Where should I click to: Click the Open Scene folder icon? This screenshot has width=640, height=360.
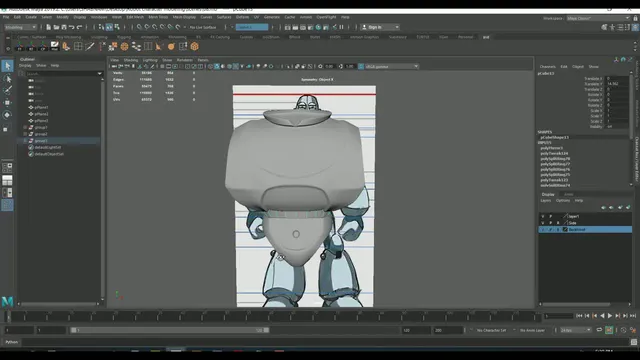(56, 27)
